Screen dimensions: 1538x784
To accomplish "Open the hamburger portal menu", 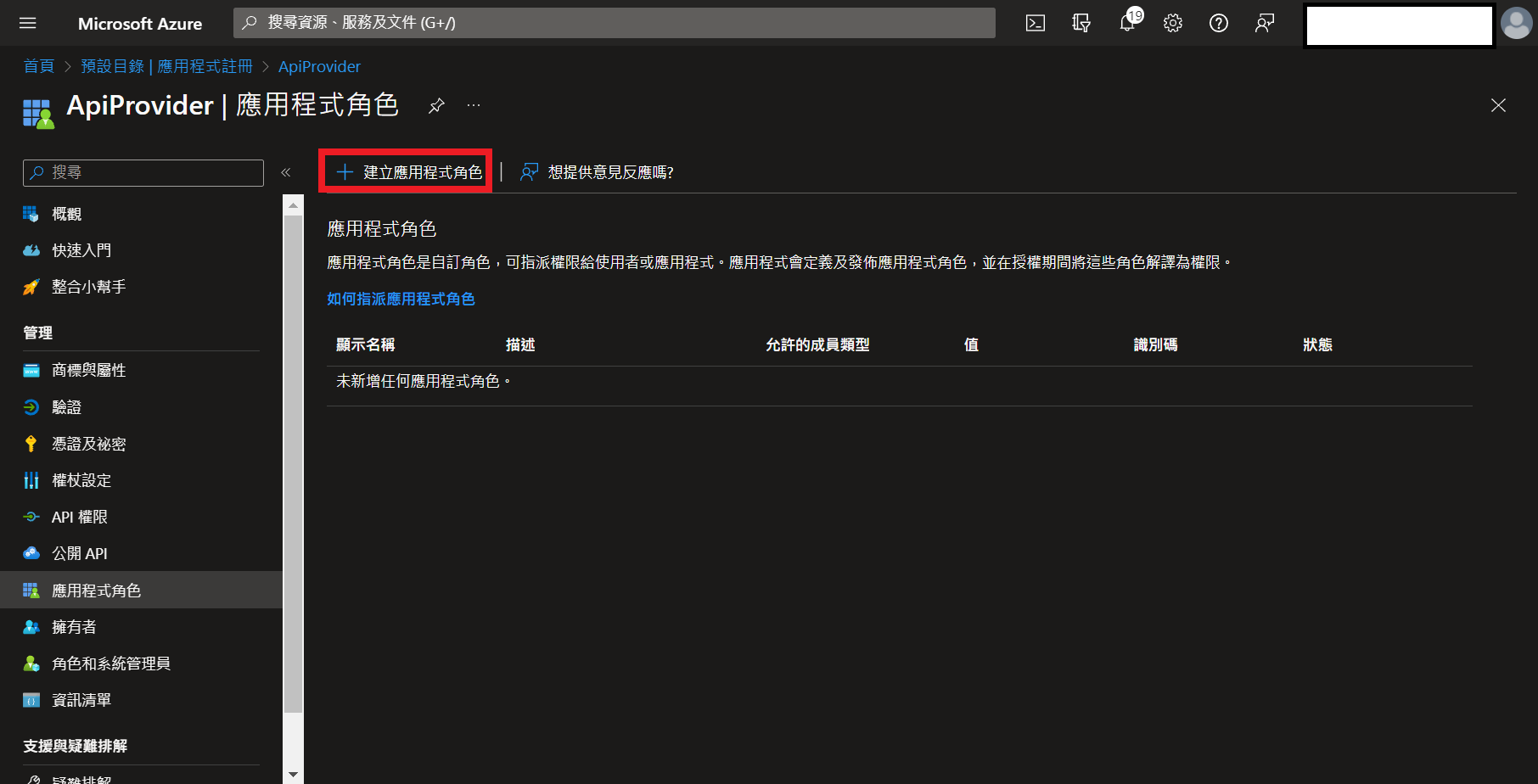I will click(x=28, y=23).
